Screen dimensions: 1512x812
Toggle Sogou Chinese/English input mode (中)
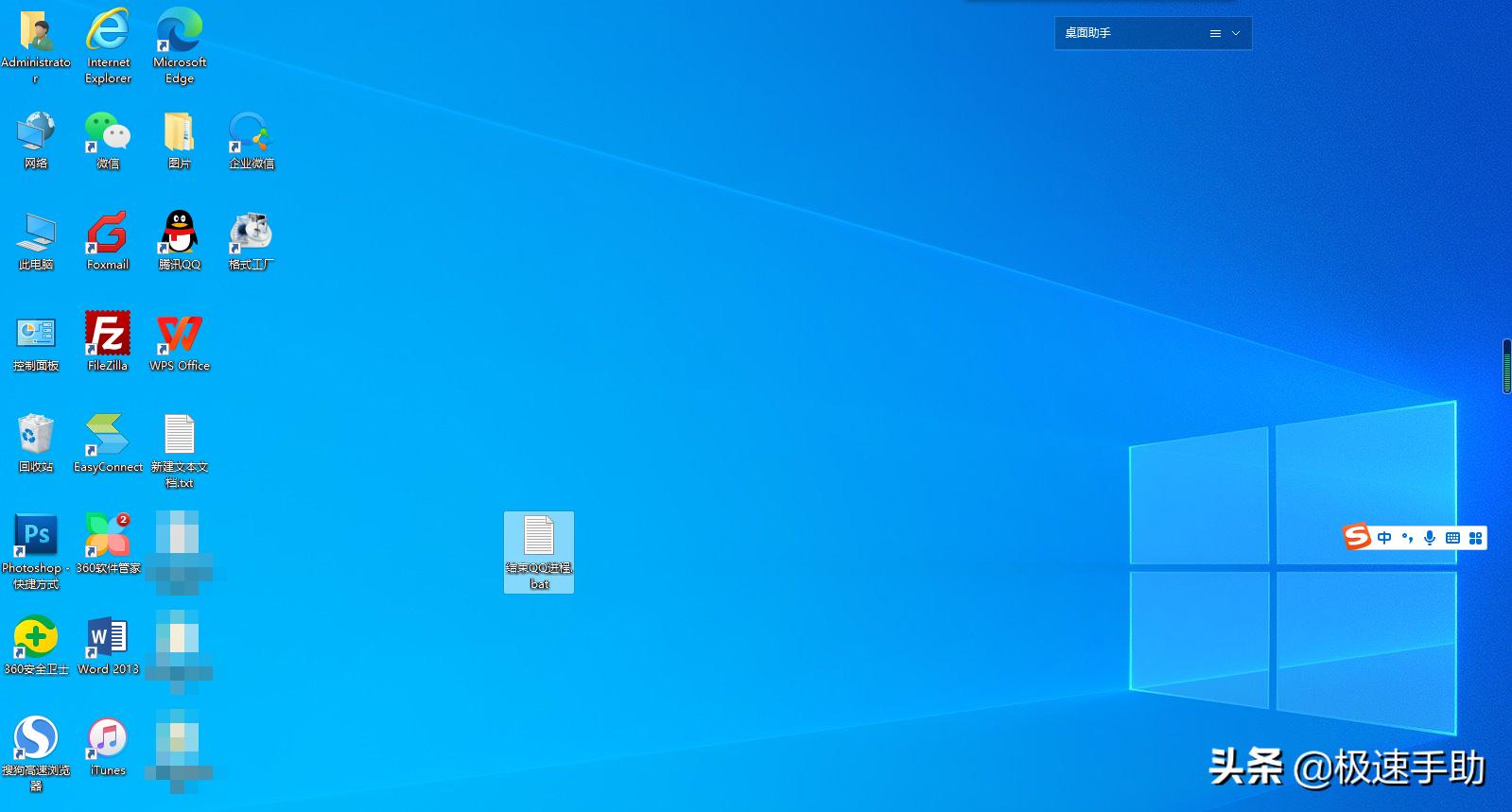pos(1384,538)
